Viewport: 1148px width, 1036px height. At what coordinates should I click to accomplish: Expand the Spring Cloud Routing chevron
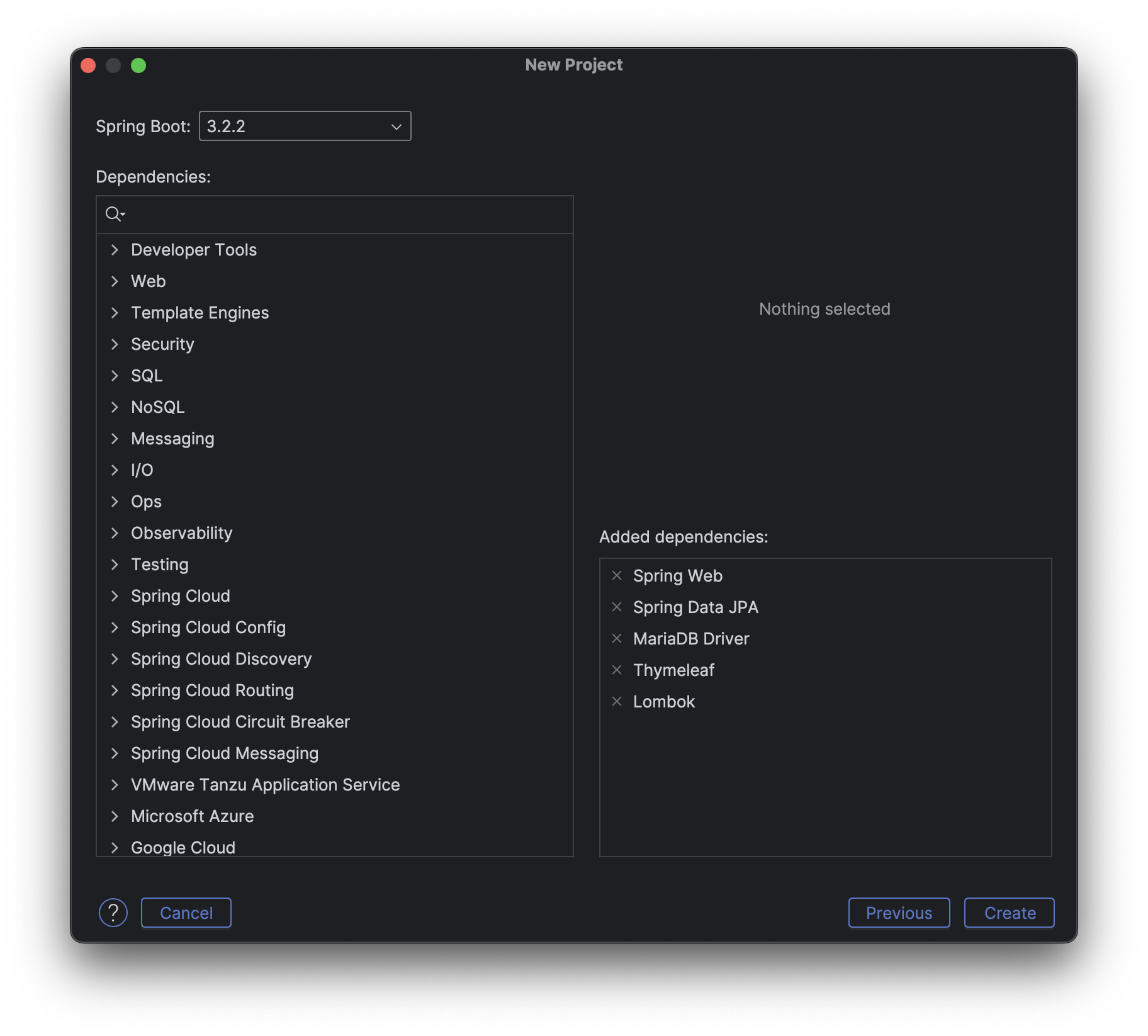[115, 690]
